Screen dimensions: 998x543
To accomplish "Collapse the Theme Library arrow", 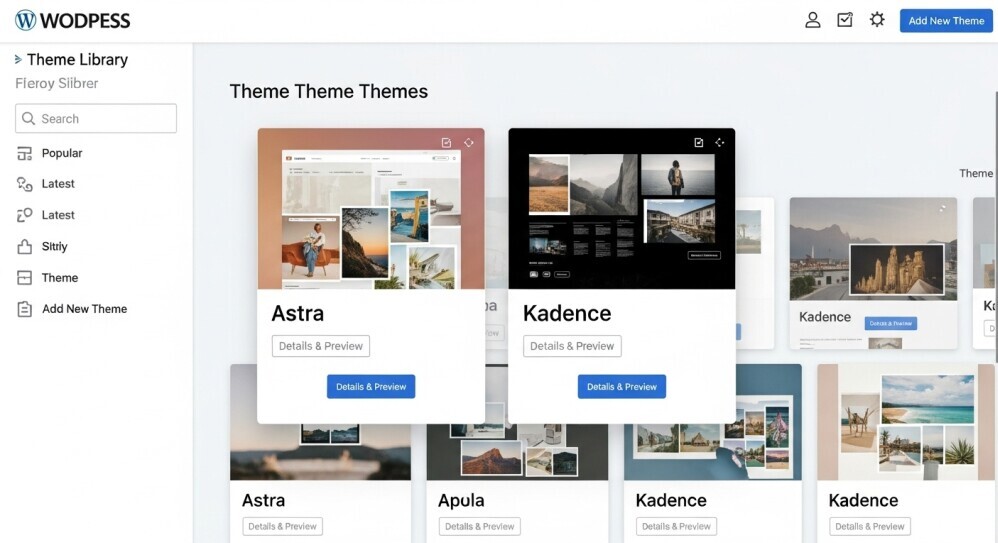I will [18, 59].
